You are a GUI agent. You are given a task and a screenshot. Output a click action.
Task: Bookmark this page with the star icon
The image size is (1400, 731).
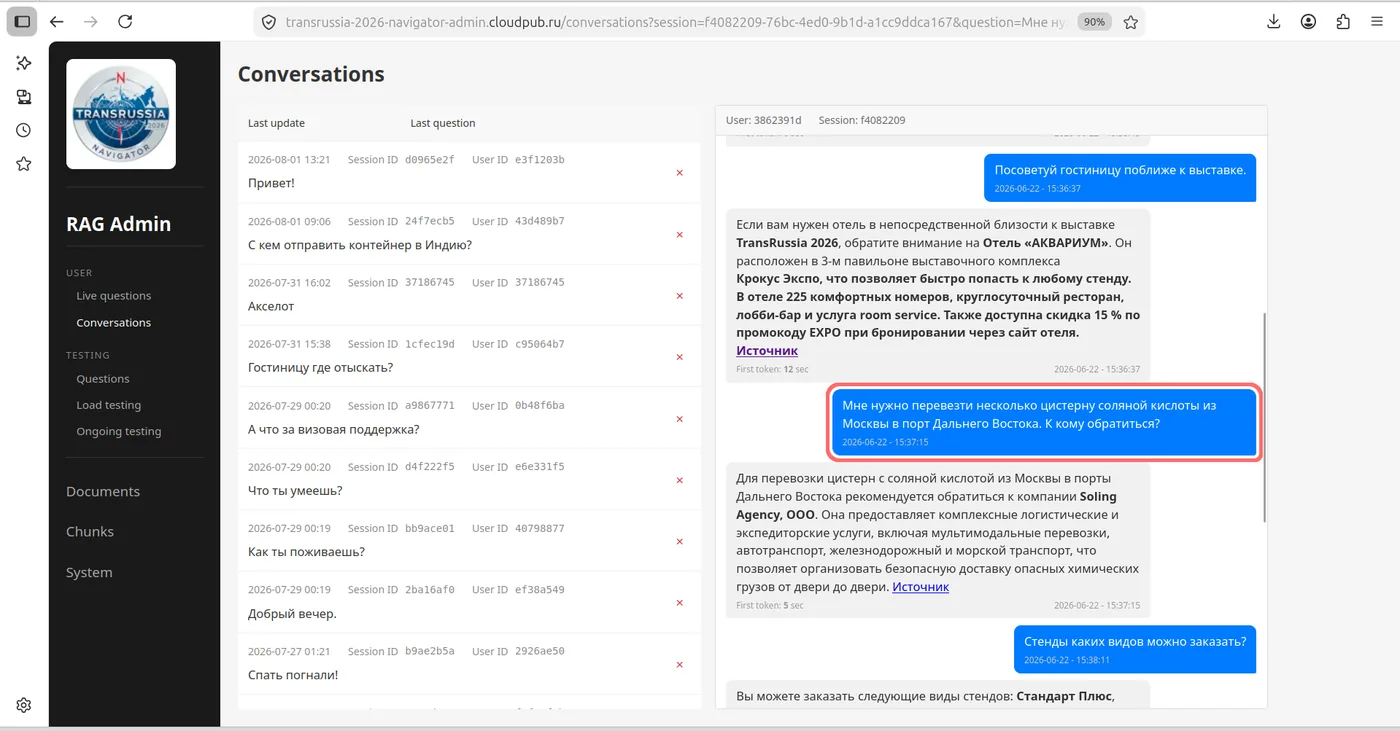[1131, 22]
